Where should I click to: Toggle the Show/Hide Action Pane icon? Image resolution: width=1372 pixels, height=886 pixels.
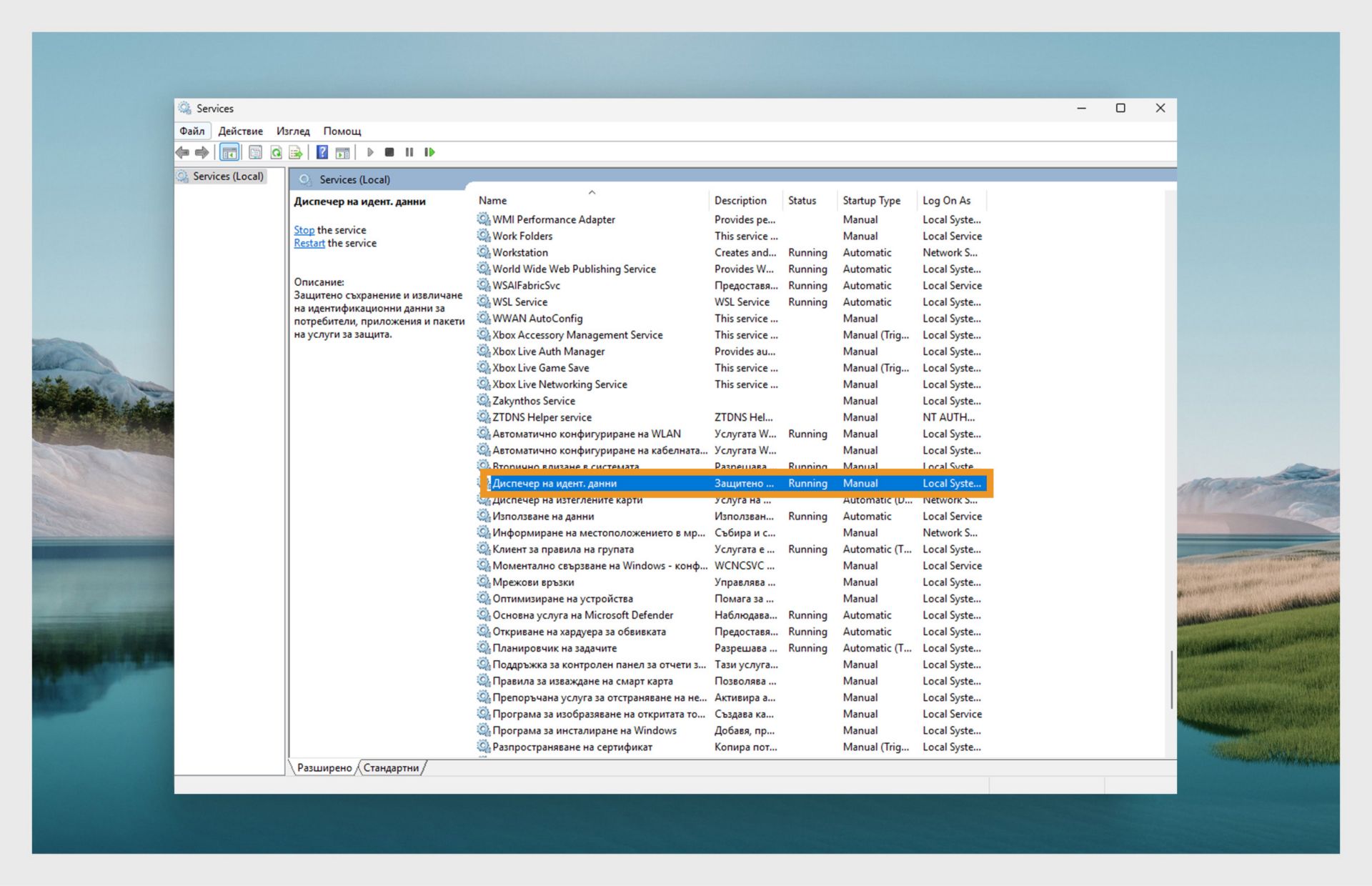[x=342, y=152]
